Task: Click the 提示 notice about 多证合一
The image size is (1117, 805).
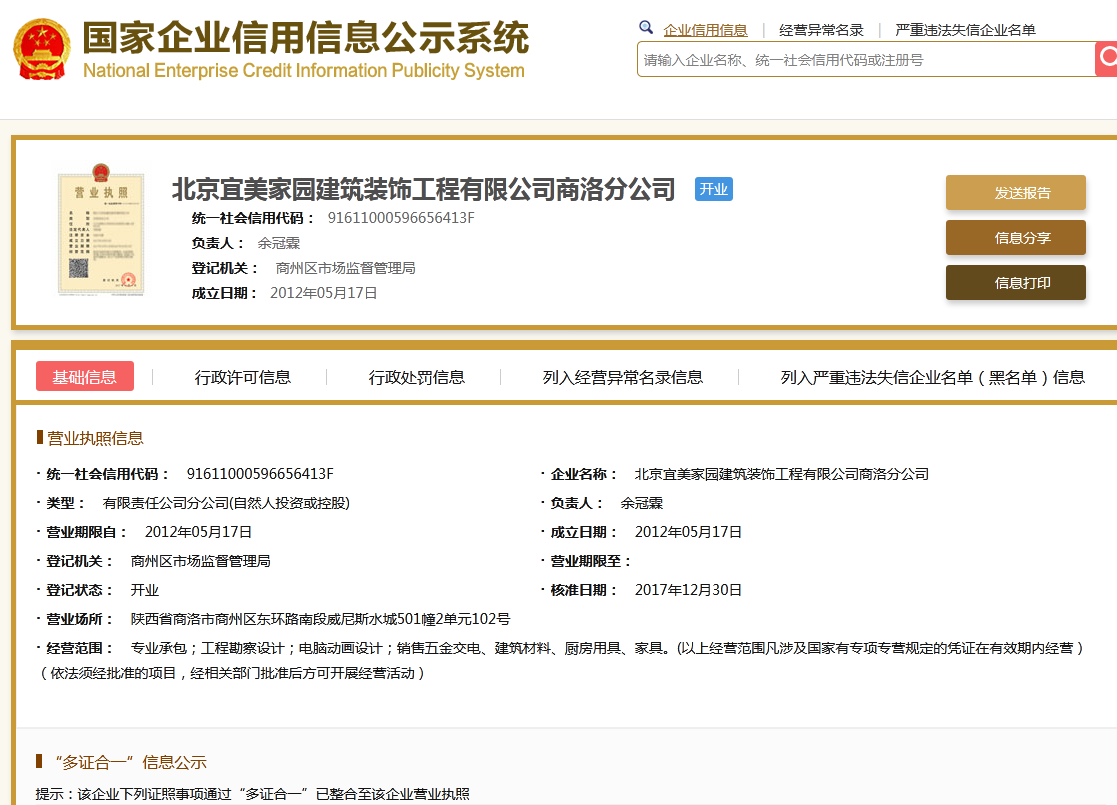Action: [253, 794]
